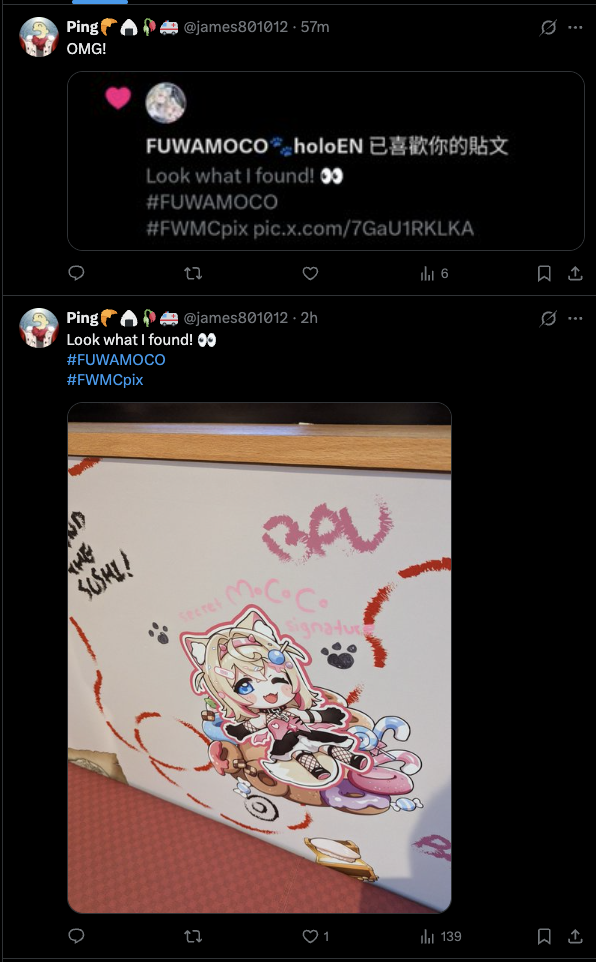Bookmark the Mococo photo post
Image resolution: width=596 pixels, height=962 pixels.
tap(544, 936)
